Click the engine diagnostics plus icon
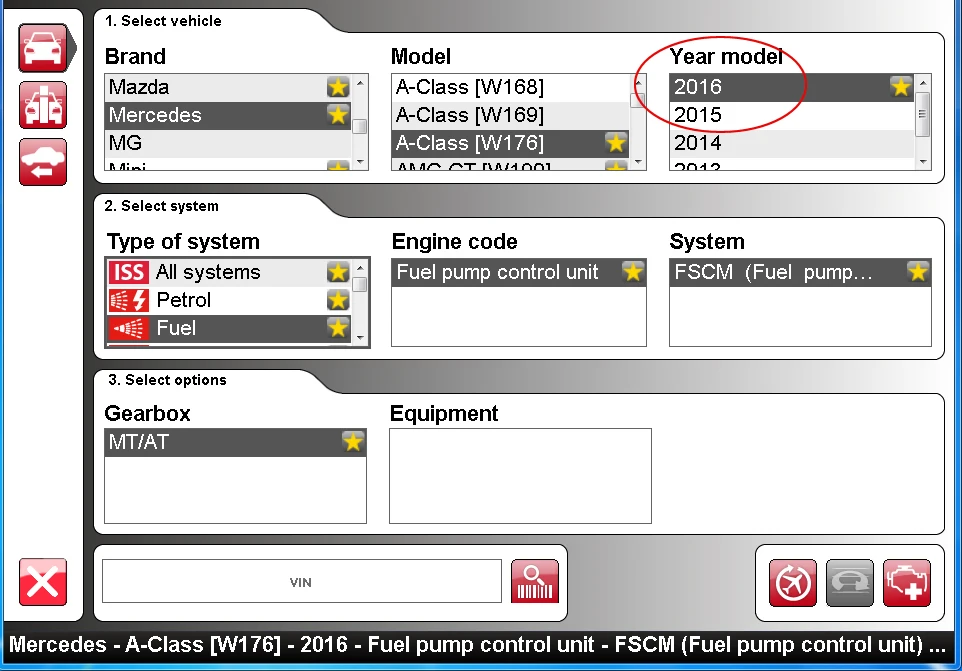Viewport: 962px width, 671px height. (907, 583)
